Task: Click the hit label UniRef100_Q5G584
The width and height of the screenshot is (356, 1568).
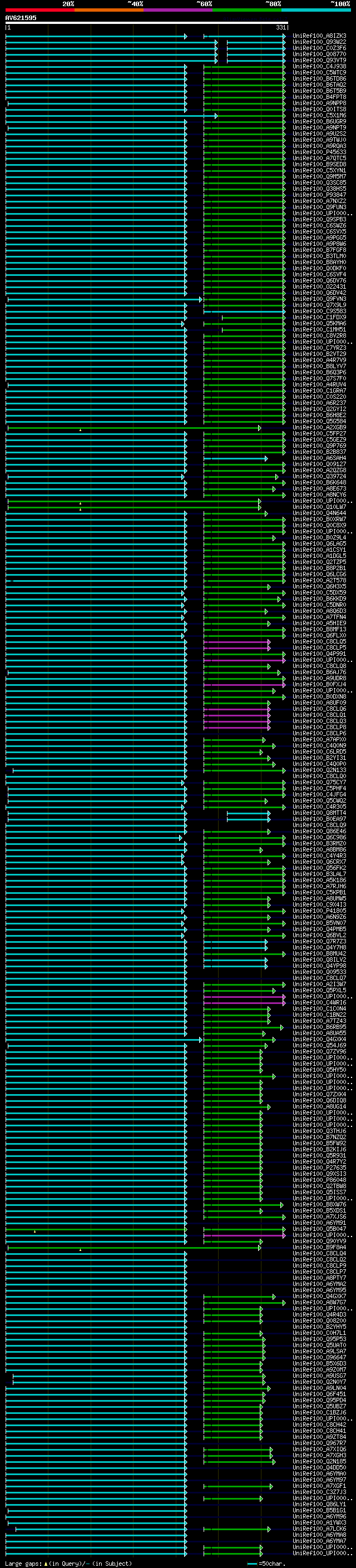Action: (x=319, y=421)
